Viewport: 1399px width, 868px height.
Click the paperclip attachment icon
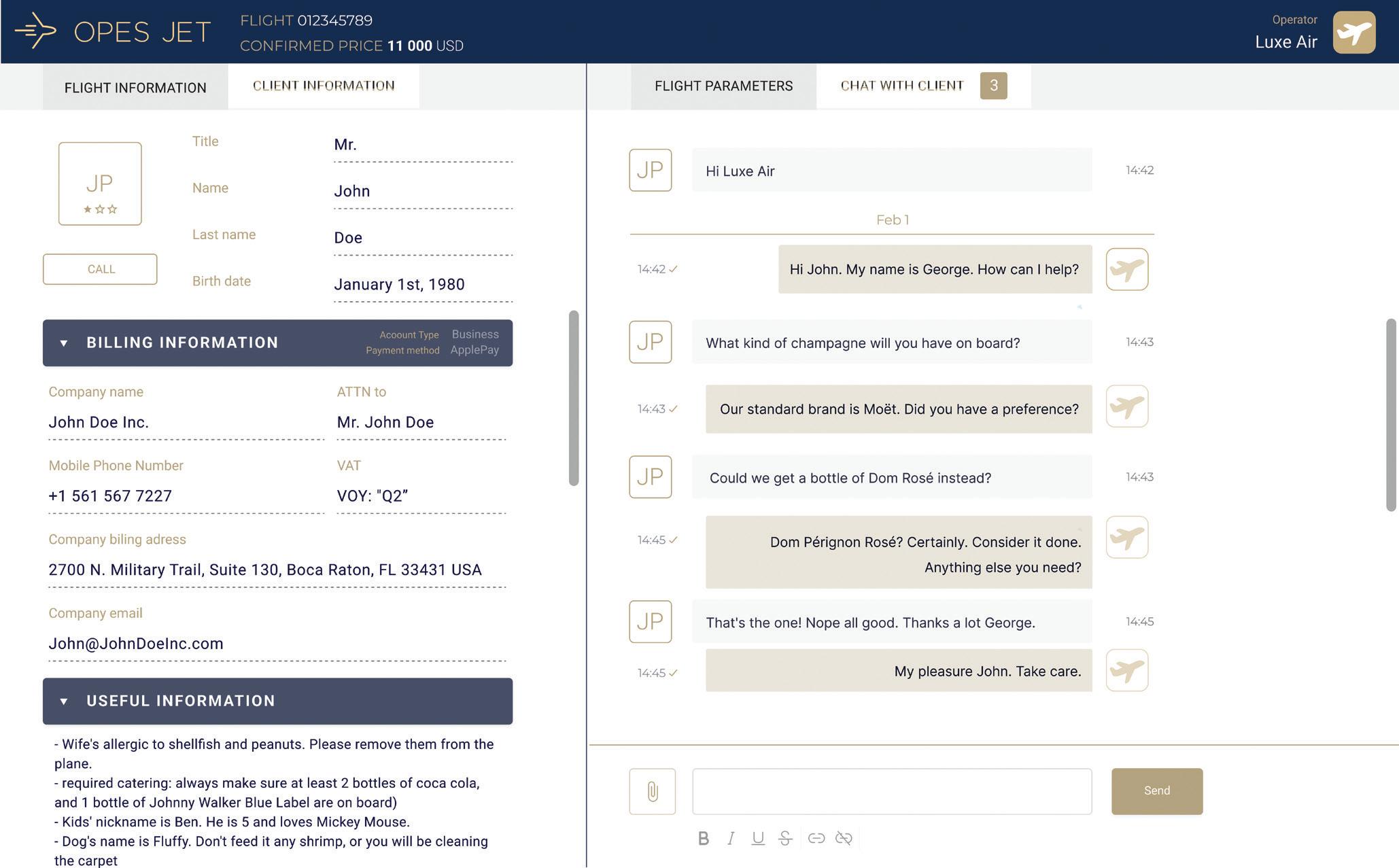click(652, 791)
